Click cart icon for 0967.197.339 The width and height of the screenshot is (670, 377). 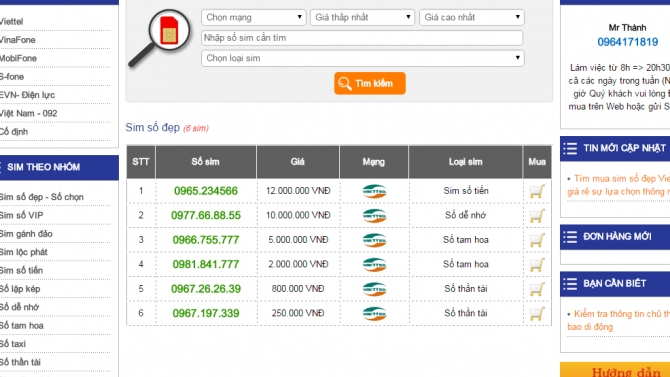[537, 313]
